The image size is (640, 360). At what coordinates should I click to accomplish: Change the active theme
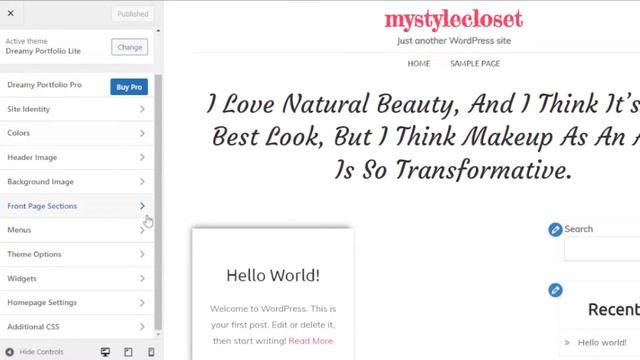pos(129,47)
